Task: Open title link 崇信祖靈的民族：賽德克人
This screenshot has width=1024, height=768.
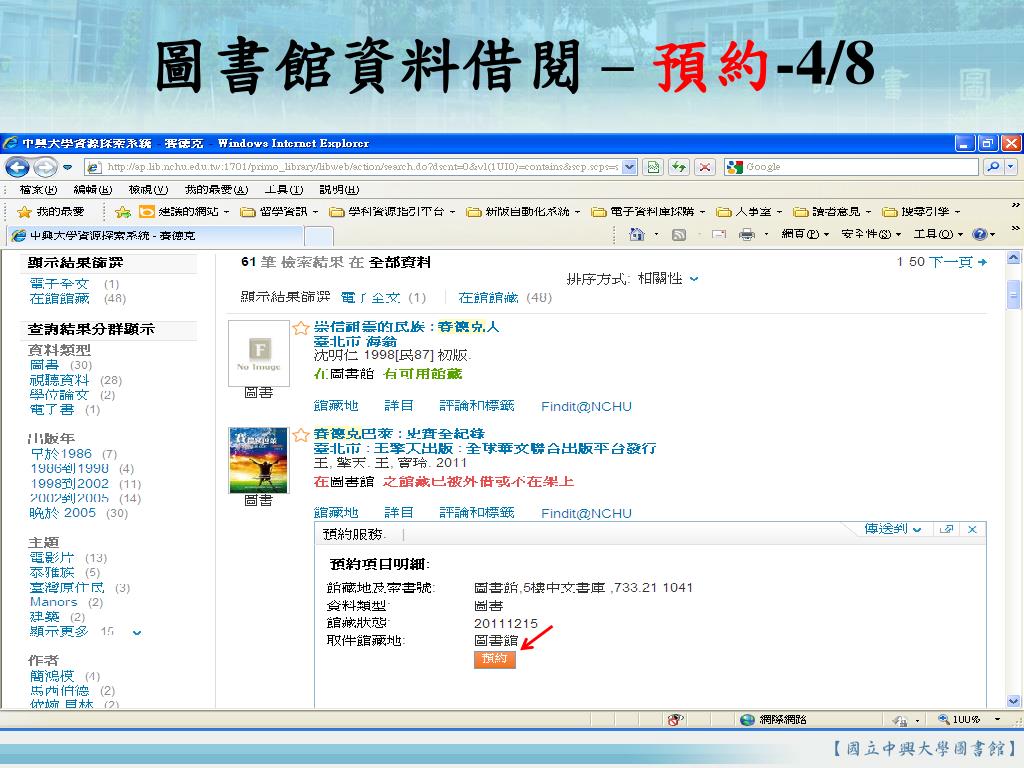Action: coord(406,327)
